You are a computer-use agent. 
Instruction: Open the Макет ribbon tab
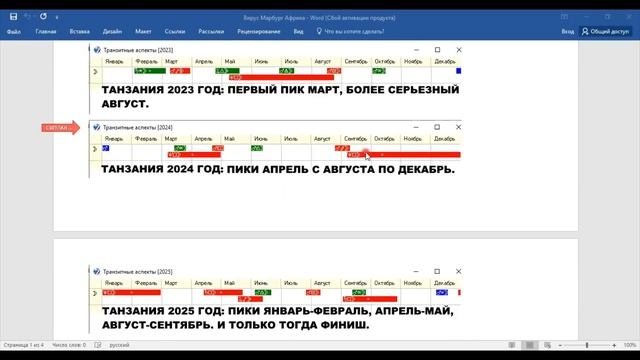[143, 31]
